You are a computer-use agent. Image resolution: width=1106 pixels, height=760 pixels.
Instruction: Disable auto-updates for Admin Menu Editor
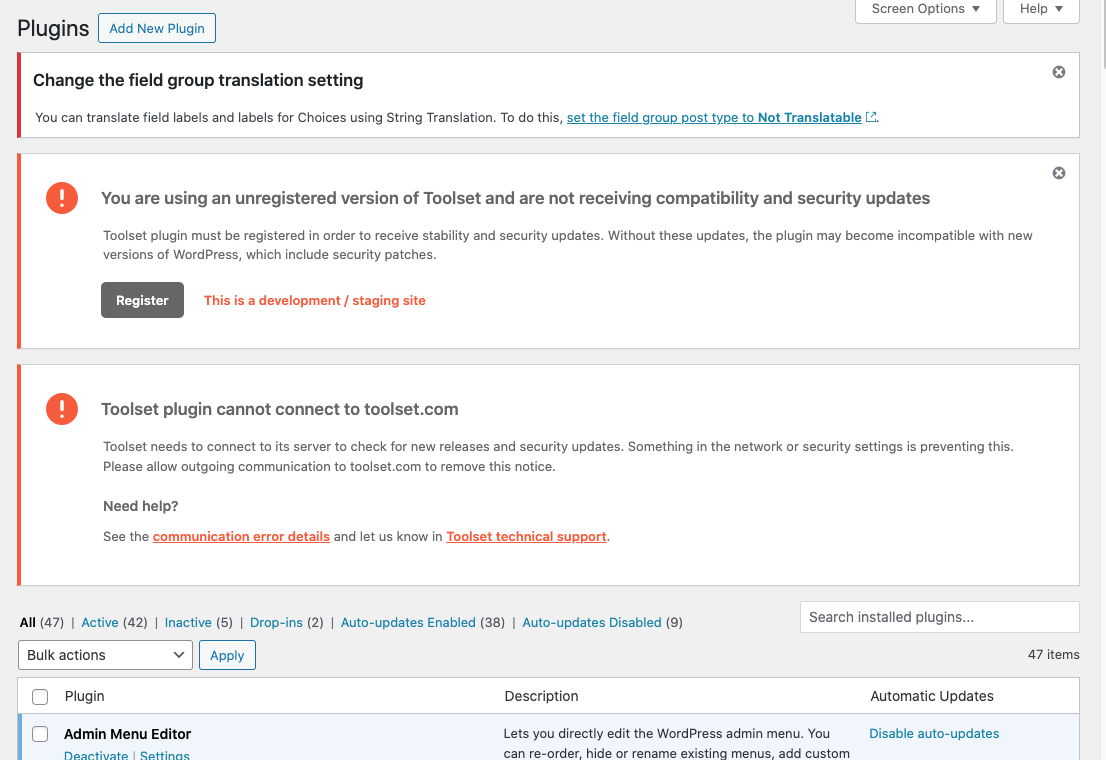pos(934,734)
